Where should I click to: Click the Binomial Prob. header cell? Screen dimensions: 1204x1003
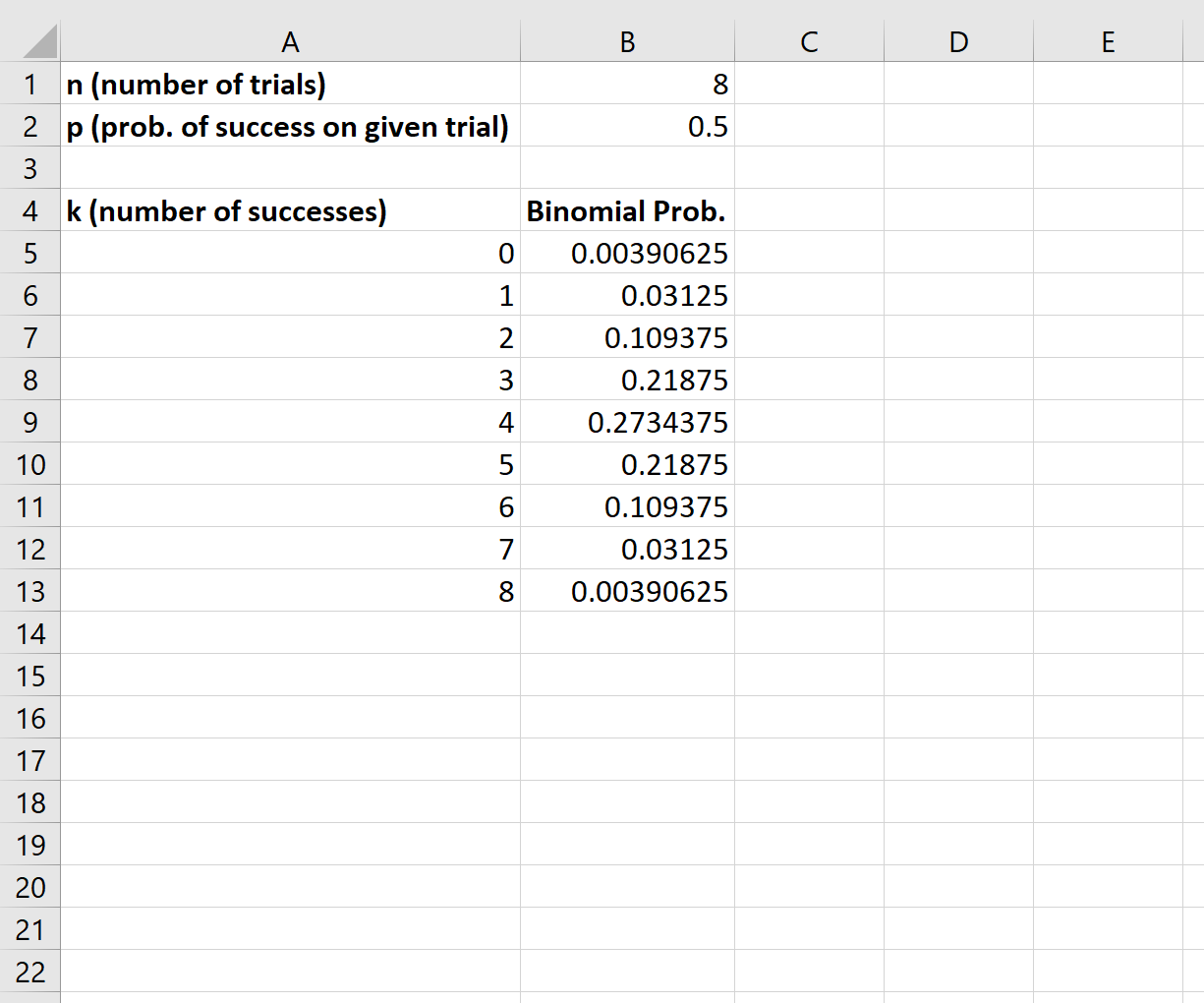tap(627, 210)
